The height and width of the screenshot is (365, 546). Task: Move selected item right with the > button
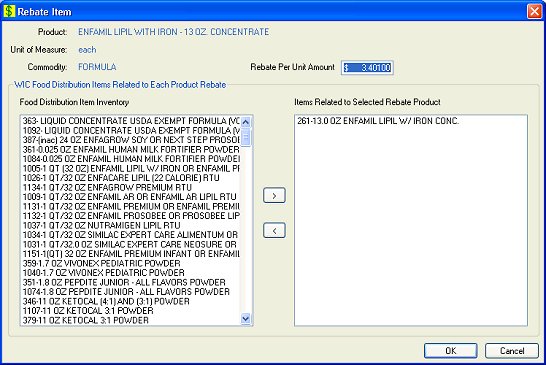274,195
